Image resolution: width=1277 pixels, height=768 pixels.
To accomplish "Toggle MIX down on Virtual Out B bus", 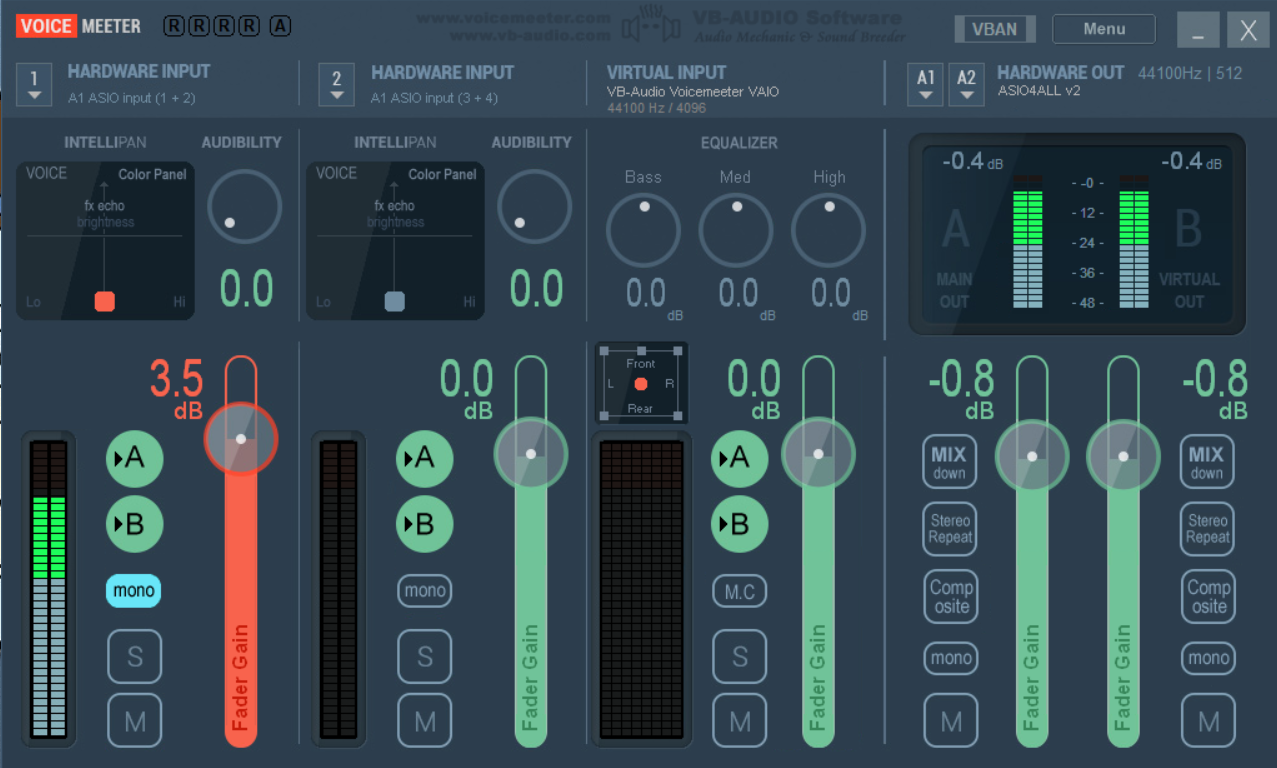I will pos(1207,462).
